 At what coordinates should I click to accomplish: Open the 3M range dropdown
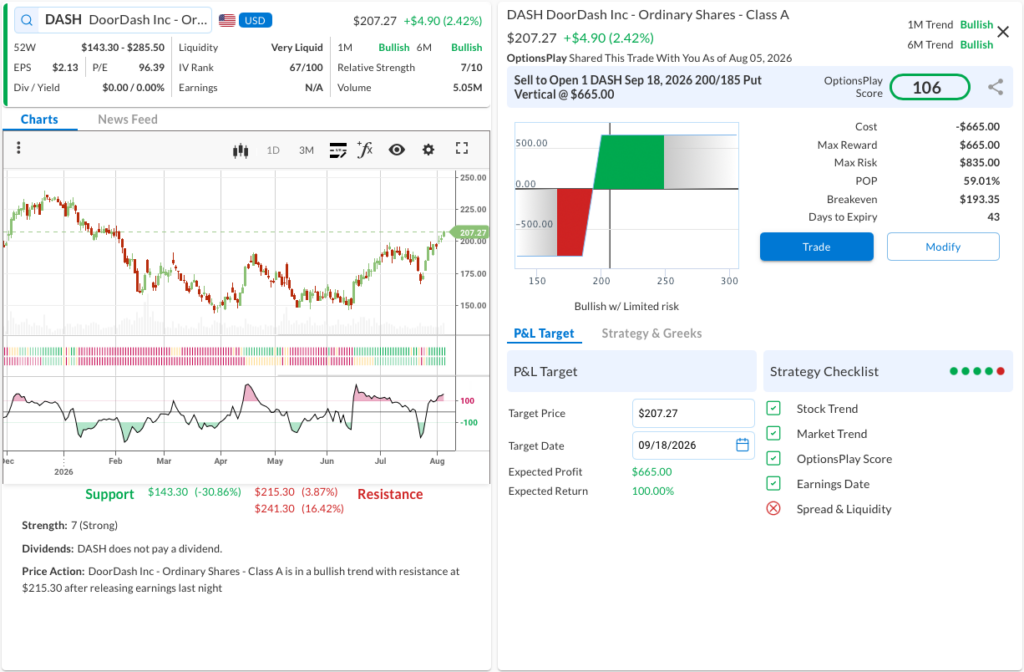[x=306, y=150]
